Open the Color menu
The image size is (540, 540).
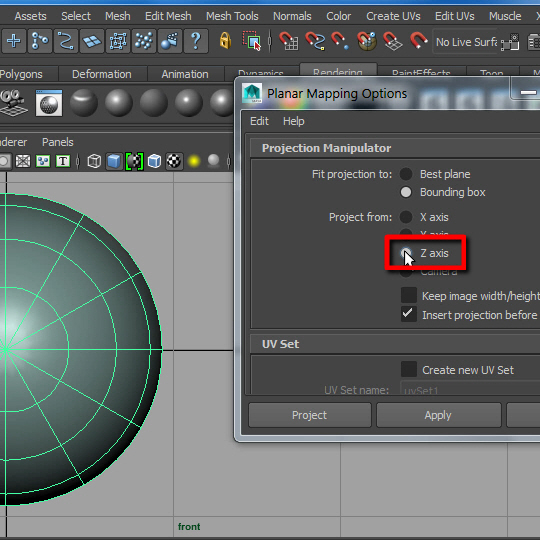coord(339,16)
